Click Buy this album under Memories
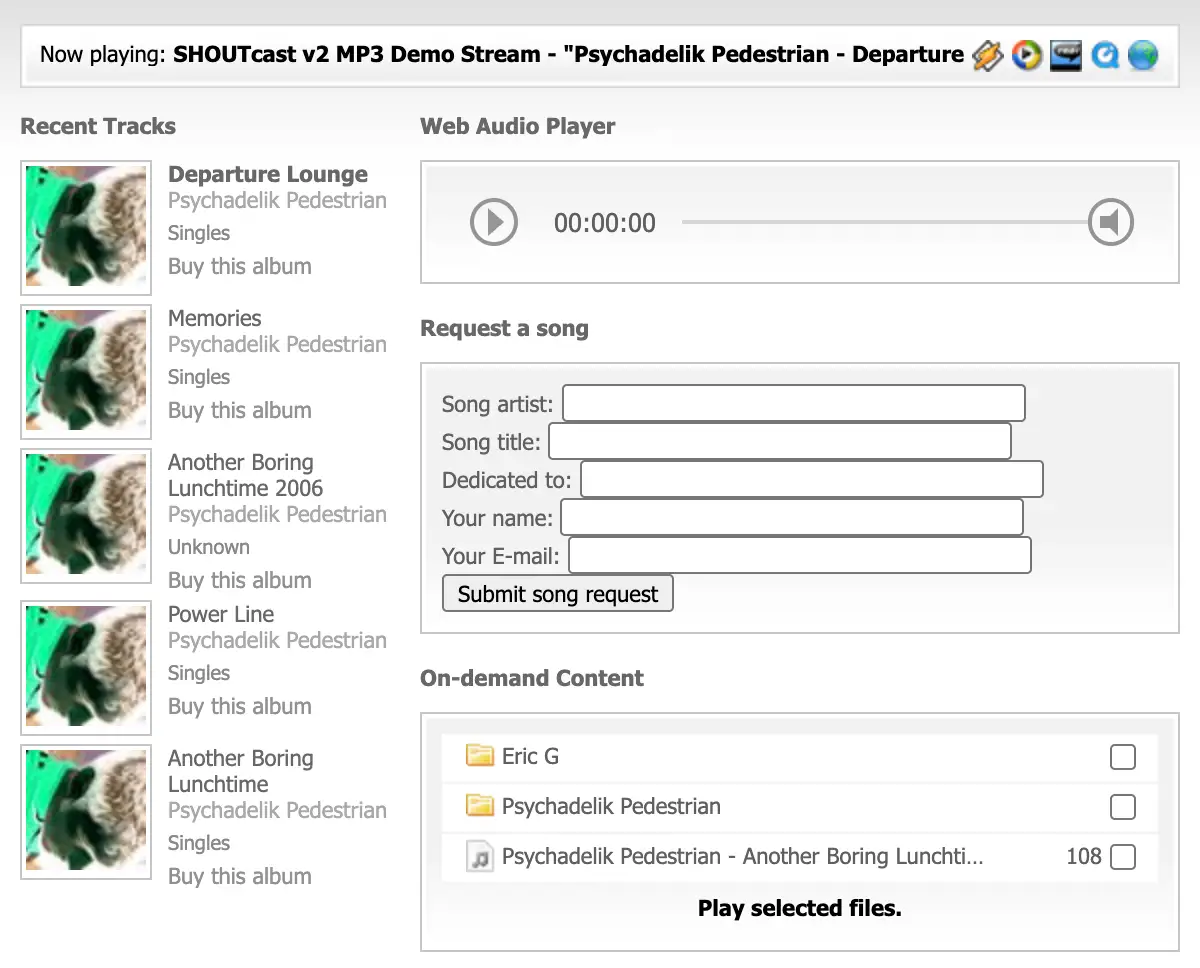 click(240, 410)
